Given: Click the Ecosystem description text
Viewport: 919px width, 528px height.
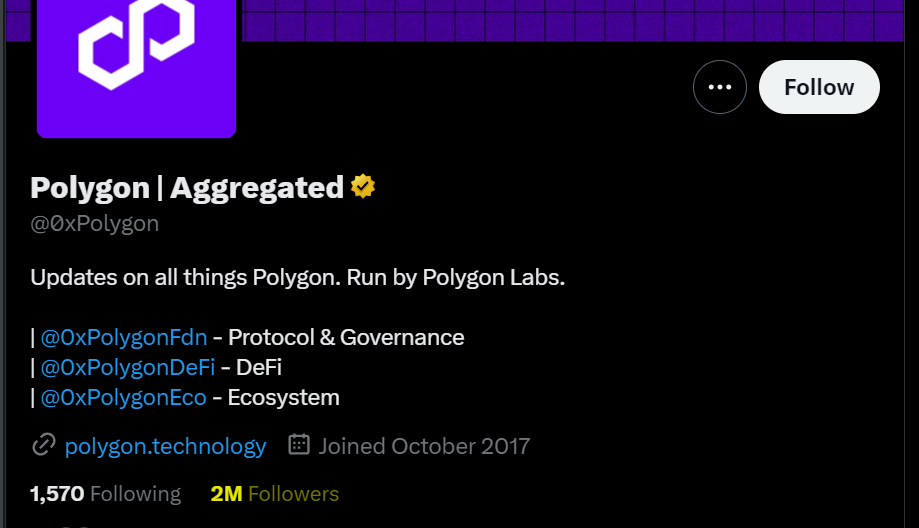Looking at the screenshot, I should point(284,397).
